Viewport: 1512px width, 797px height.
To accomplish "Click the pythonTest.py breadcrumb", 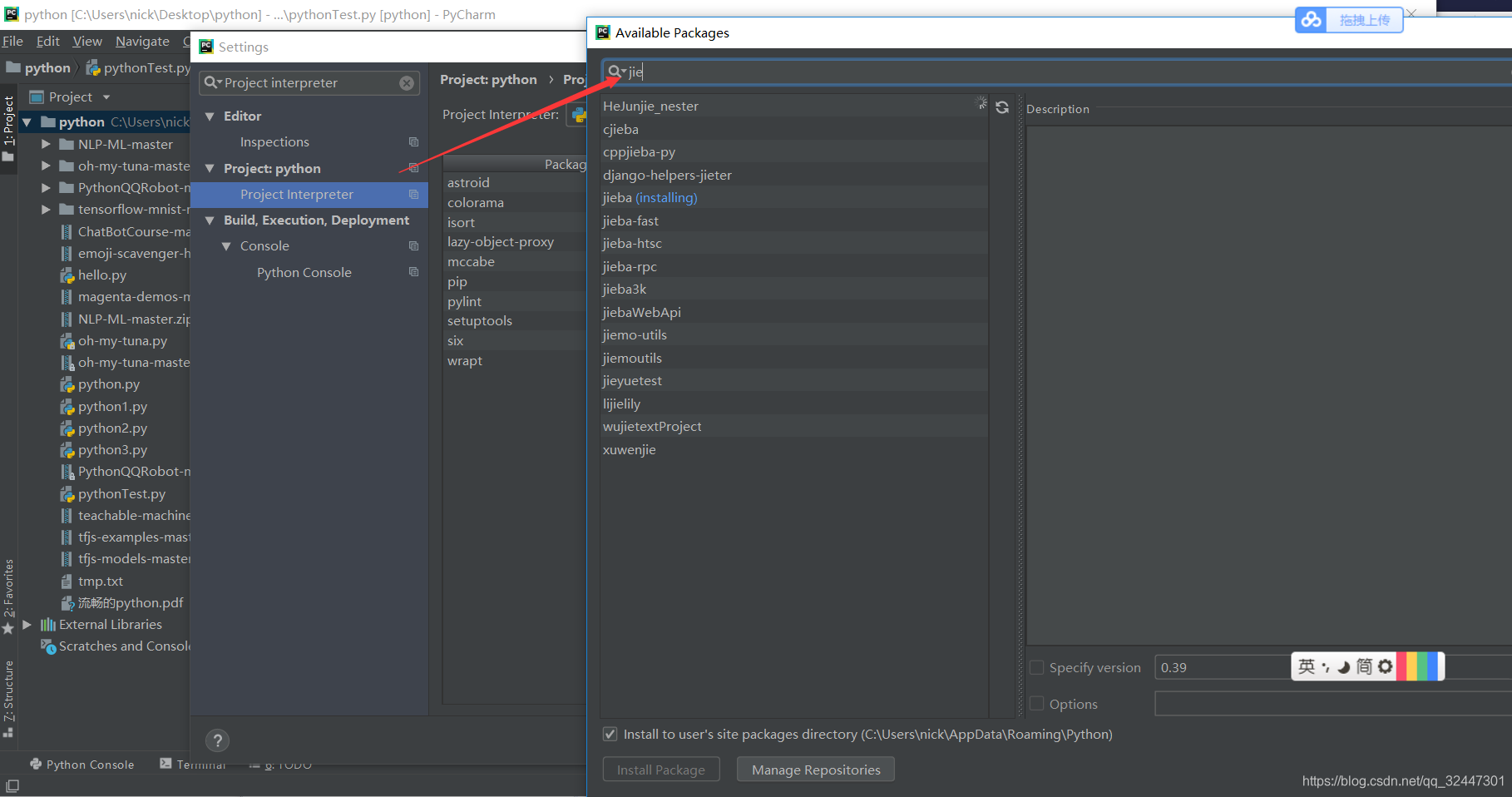I will click(140, 68).
